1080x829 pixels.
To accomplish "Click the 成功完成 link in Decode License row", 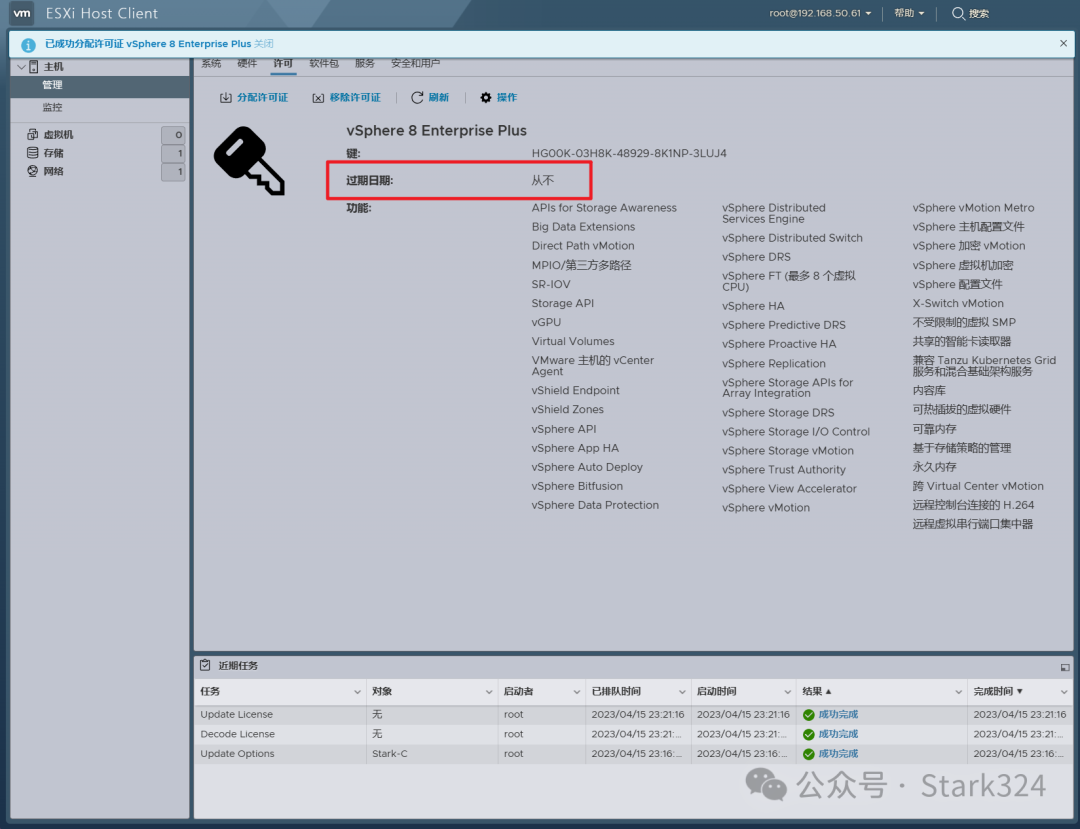I will coord(838,735).
